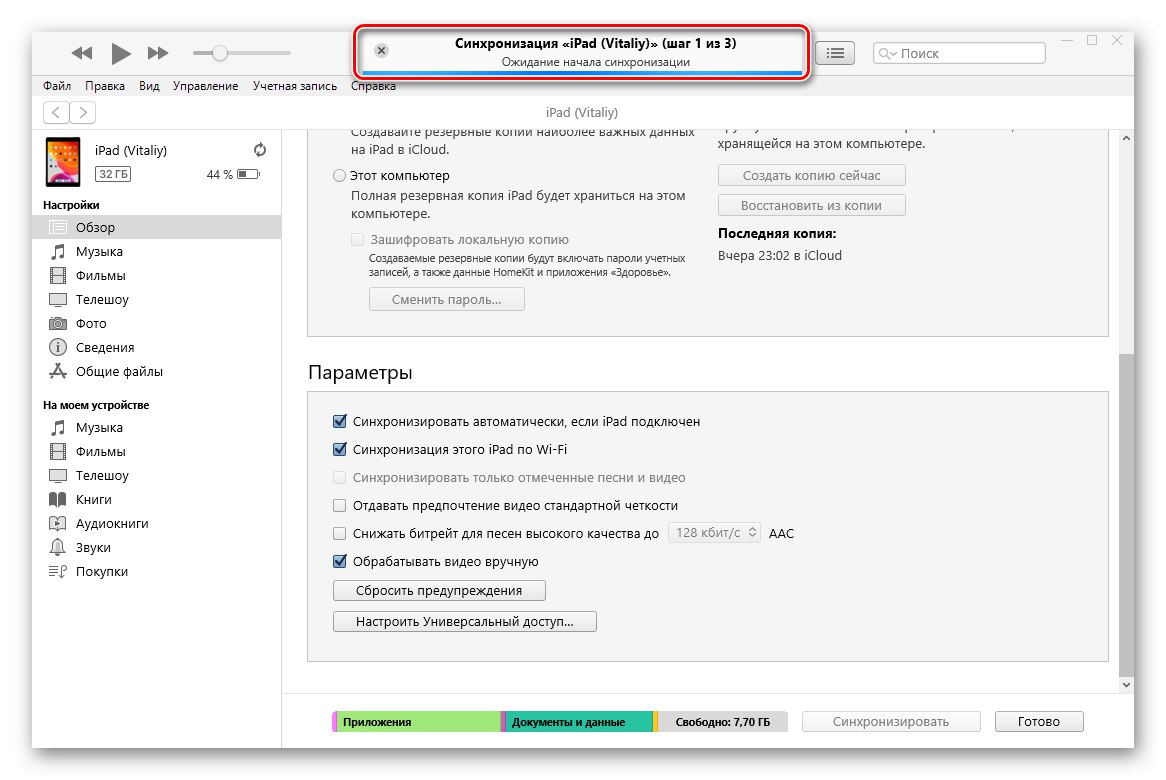
Task: Select Фильмы under Настройки
Action: coord(156,275)
